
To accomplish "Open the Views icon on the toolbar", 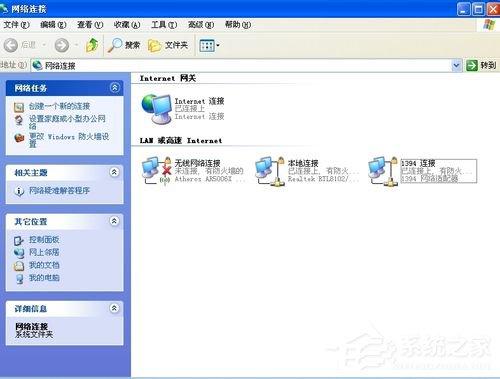I will (207, 45).
